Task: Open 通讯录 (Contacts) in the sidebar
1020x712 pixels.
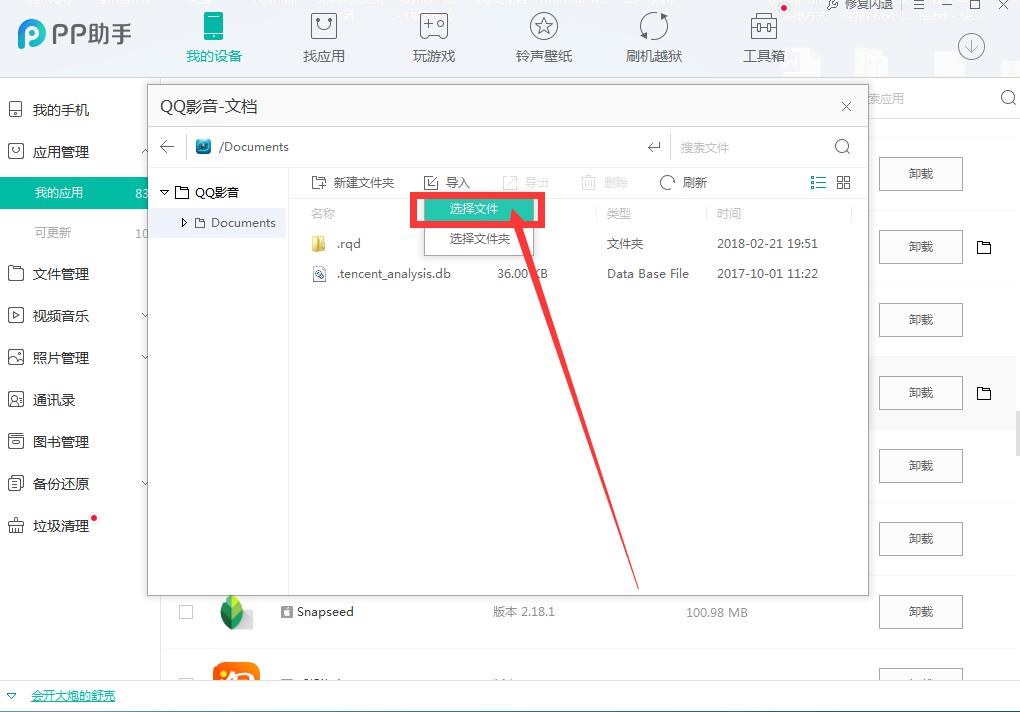Action: [53, 400]
